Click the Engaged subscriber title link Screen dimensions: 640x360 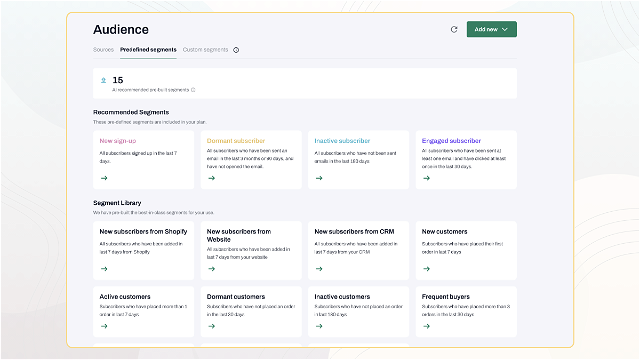(451, 141)
